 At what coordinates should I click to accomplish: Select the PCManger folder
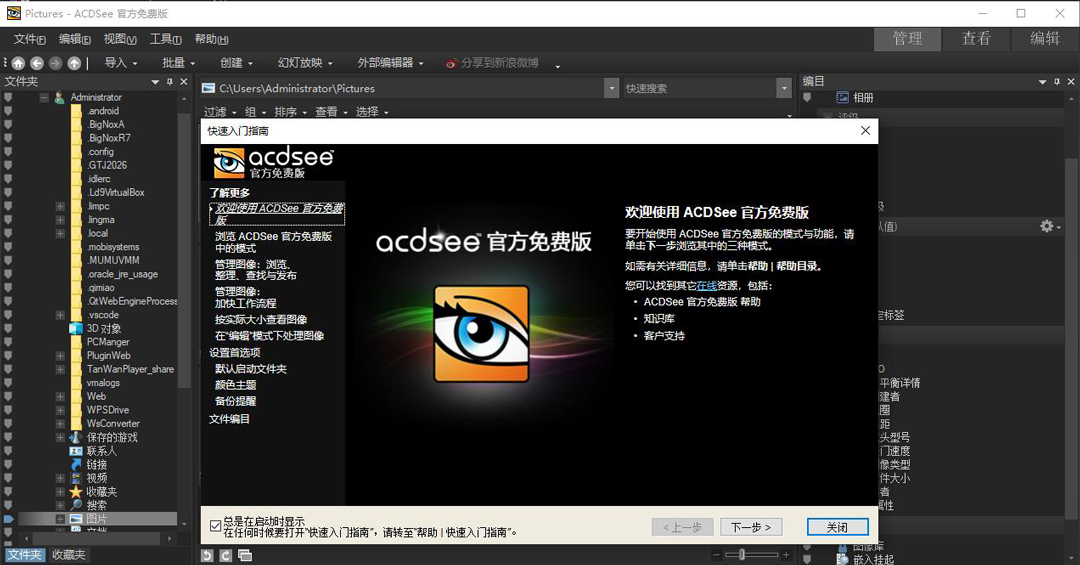coord(107,342)
